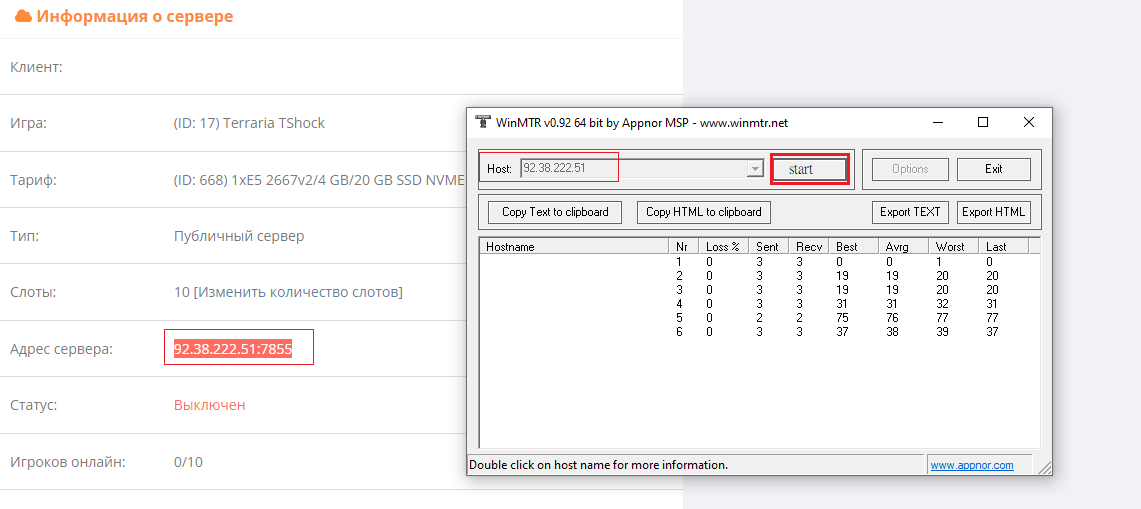Click the Loss % column header
1141x509 pixels.
[x=723, y=246]
